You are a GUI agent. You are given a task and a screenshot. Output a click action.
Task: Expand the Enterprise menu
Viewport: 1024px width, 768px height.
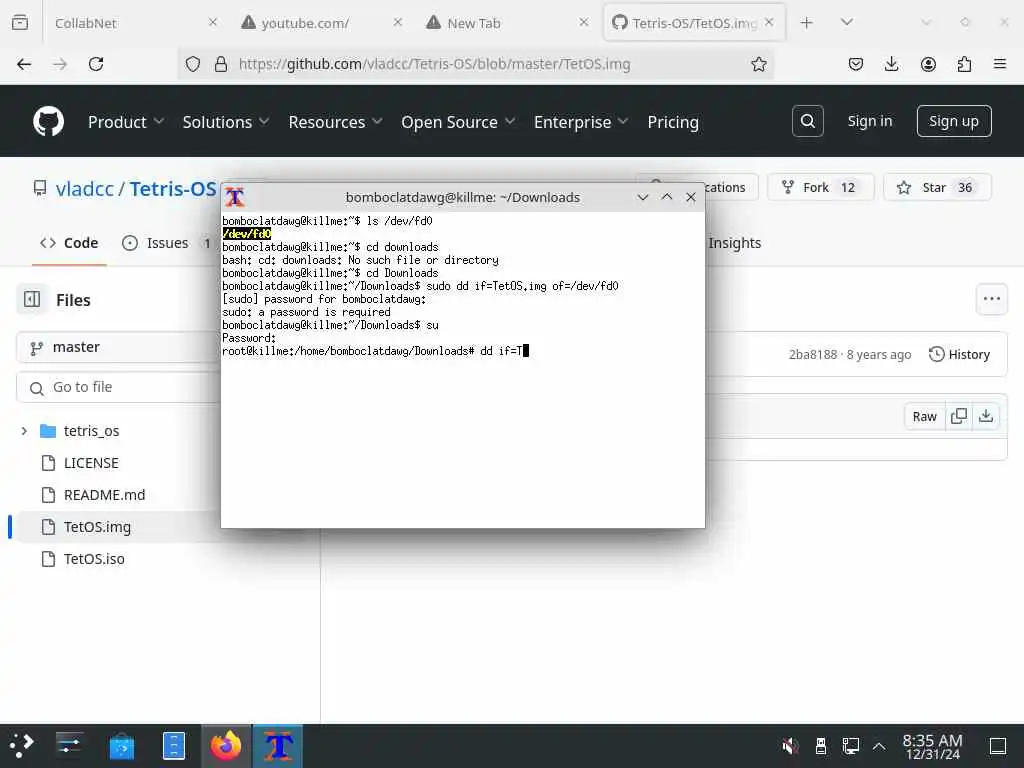tap(581, 122)
